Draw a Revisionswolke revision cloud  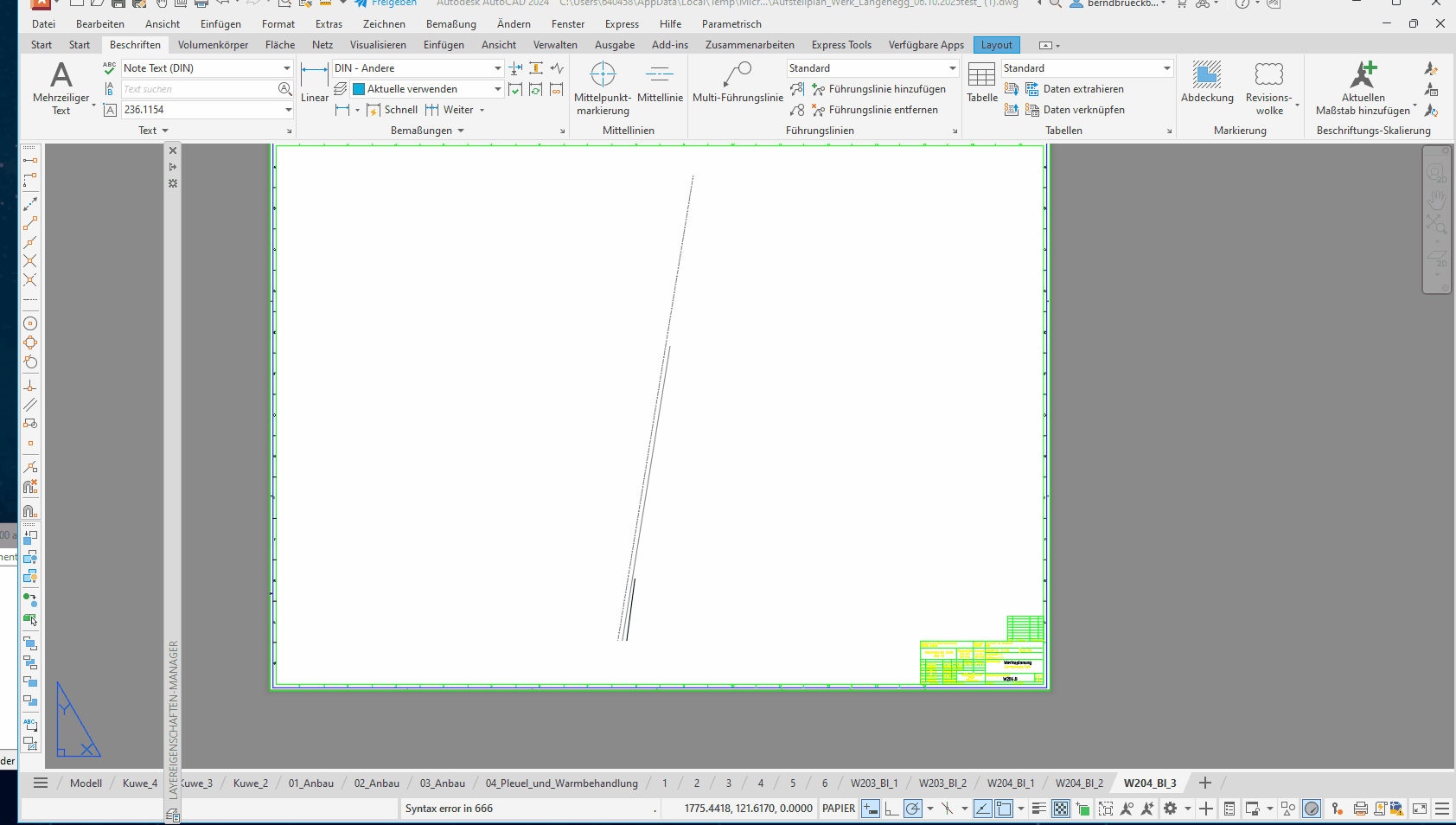[x=1269, y=87]
